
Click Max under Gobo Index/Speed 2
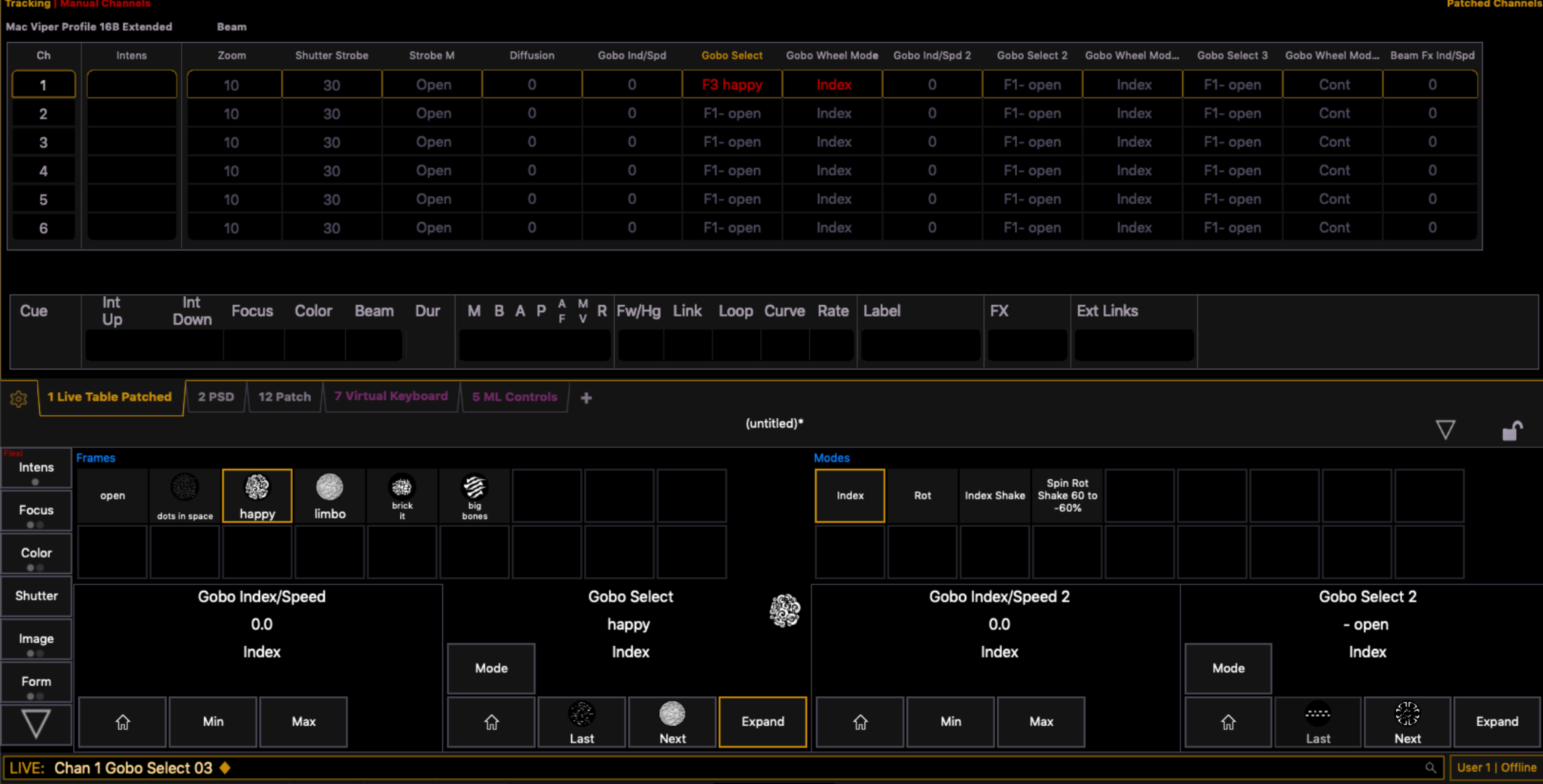coord(1041,721)
